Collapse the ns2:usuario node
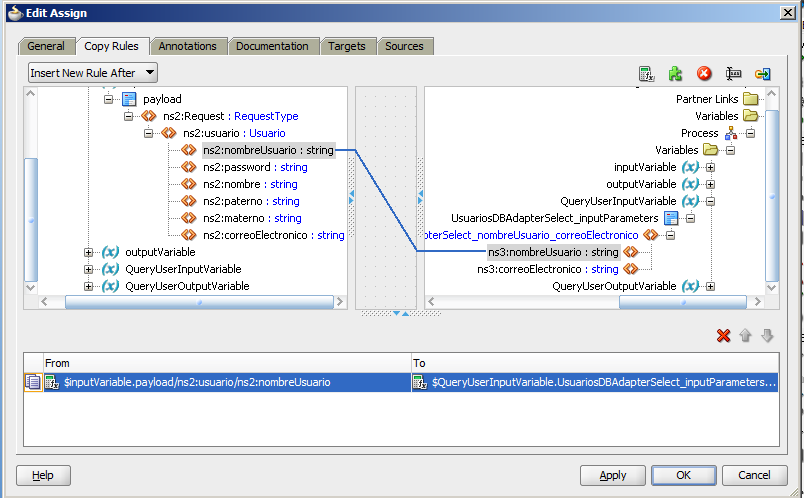Image resolution: width=804 pixels, height=498 pixels. [148, 133]
